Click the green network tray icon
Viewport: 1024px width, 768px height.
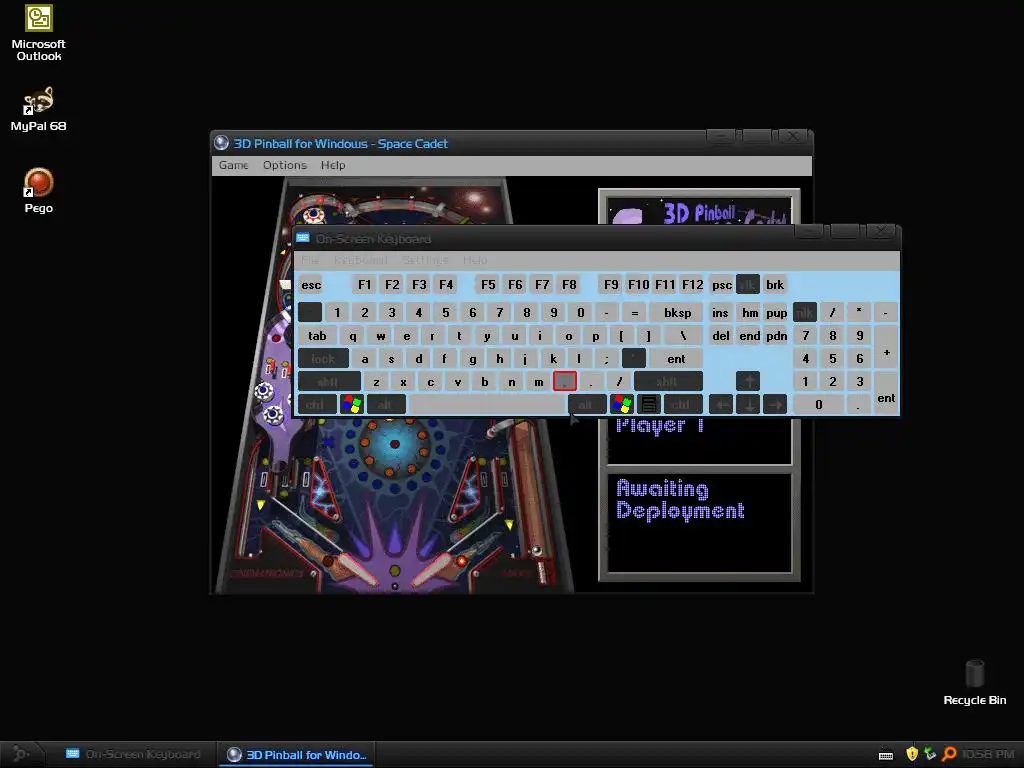(x=930, y=754)
